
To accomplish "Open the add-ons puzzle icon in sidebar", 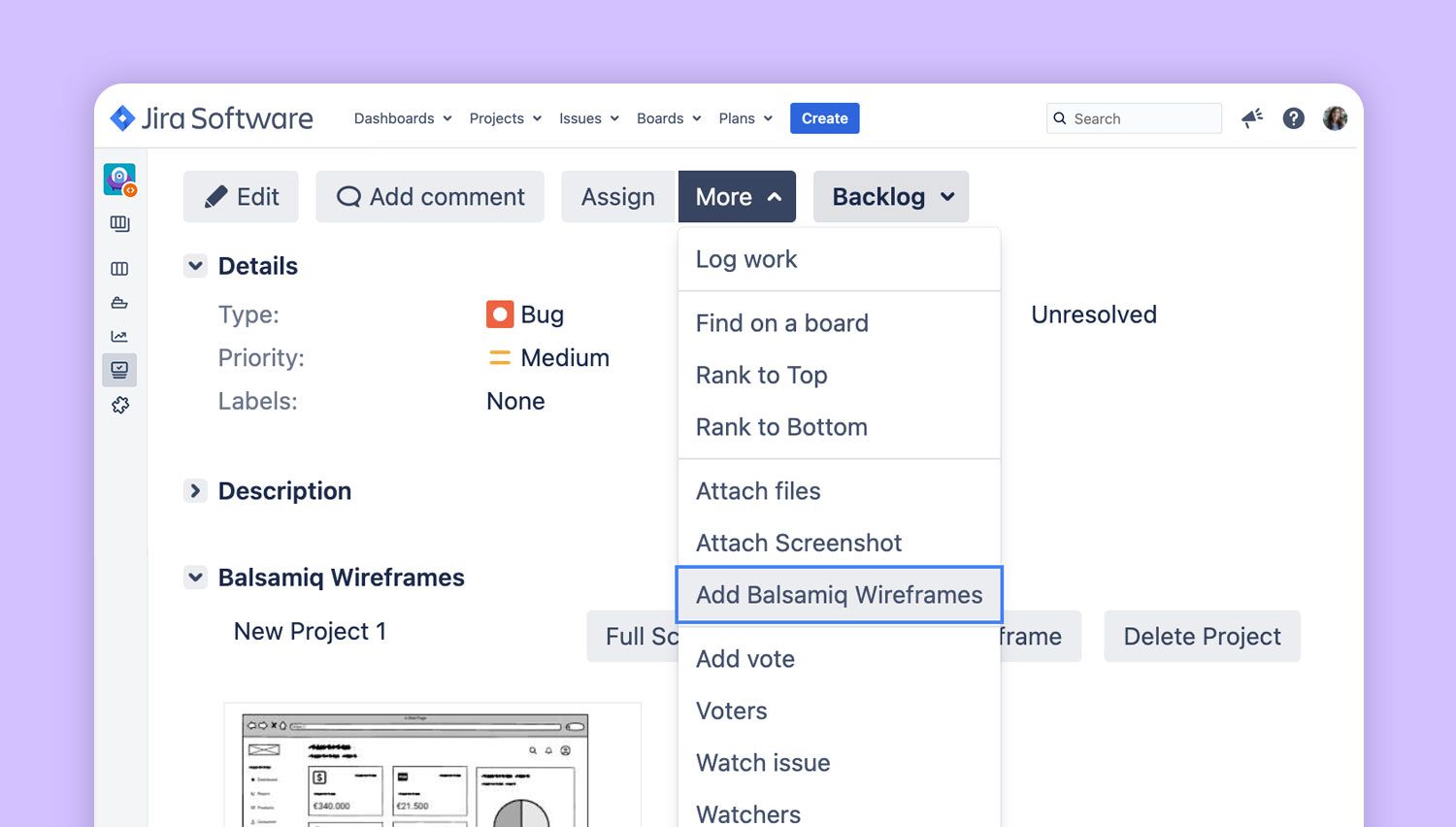I will pos(119,405).
